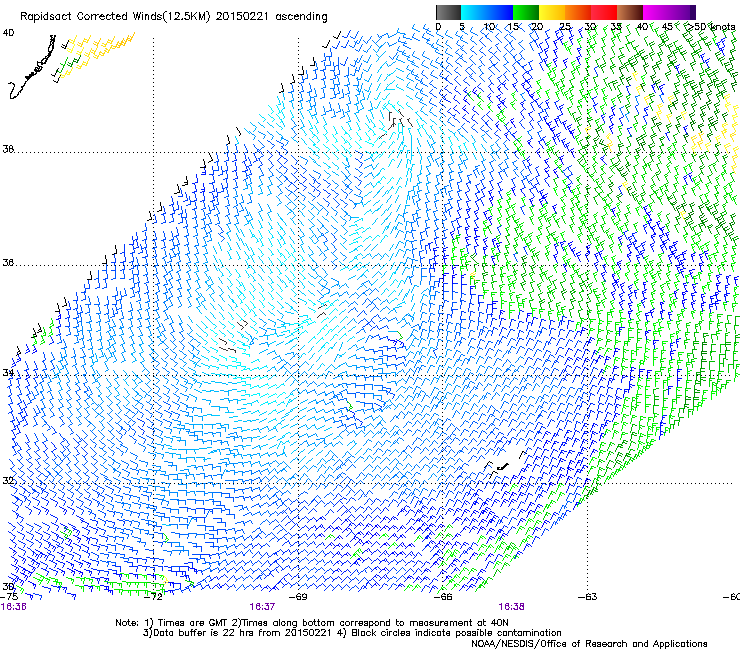740x650 pixels.
Task: Click longitude label -69 at bottom
Action: coord(298,597)
